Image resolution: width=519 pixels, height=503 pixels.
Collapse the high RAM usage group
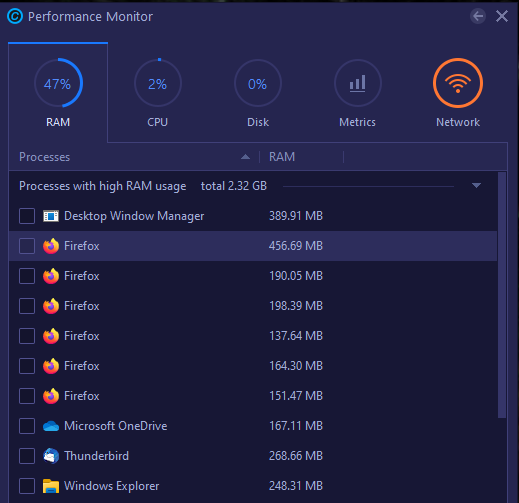(x=476, y=185)
